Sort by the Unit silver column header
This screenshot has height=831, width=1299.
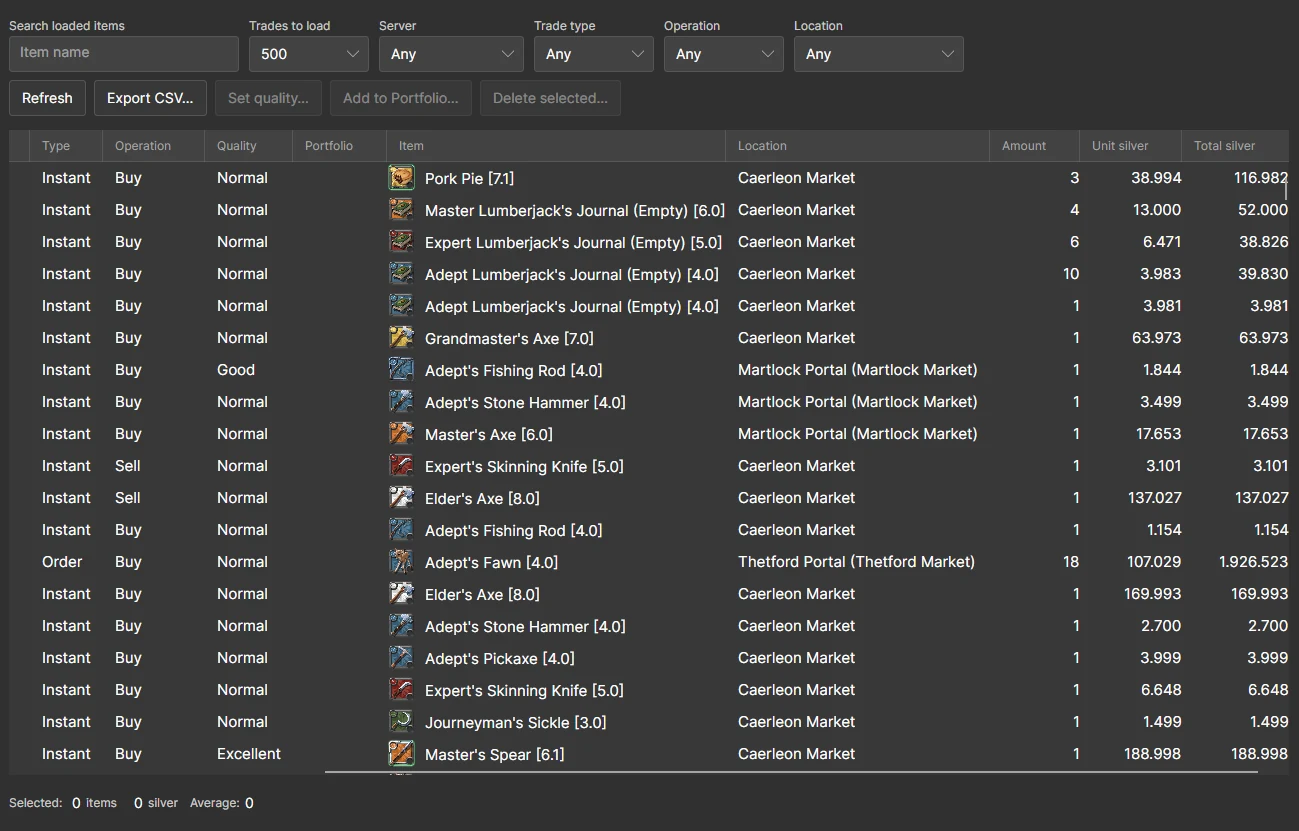[1130, 146]
